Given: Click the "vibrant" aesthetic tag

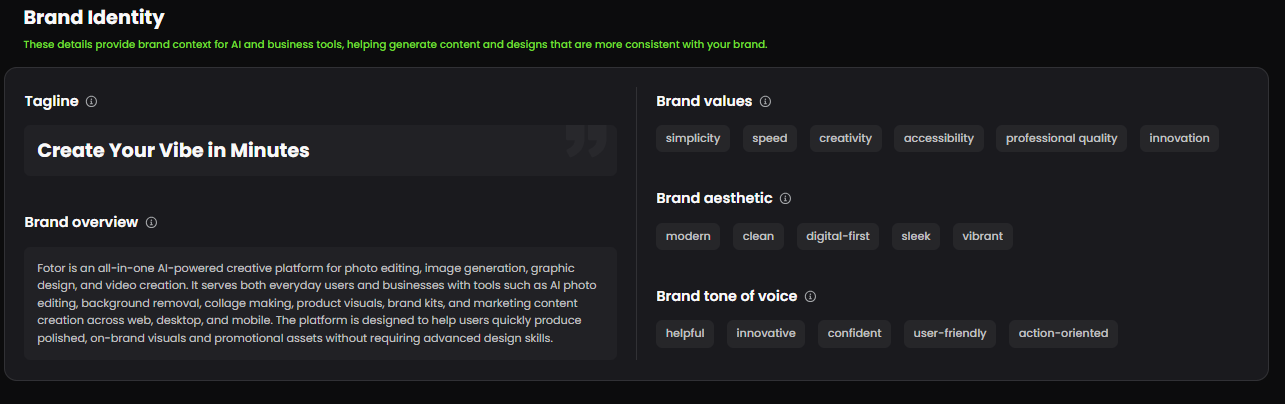Looking at the screenshot, I should pyautogui.click(x=983, y=236).
